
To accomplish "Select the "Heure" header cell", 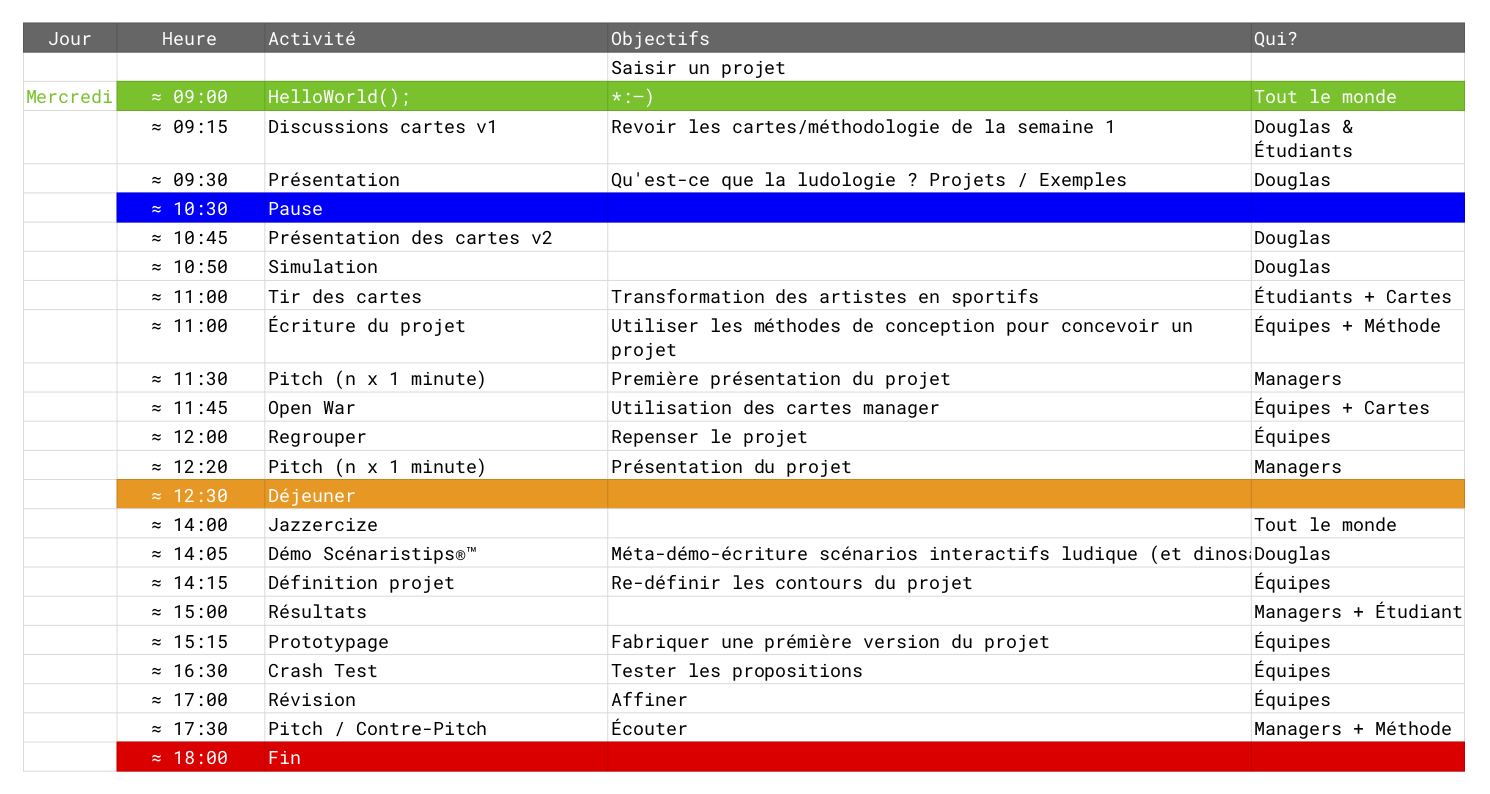I will 189,39.
